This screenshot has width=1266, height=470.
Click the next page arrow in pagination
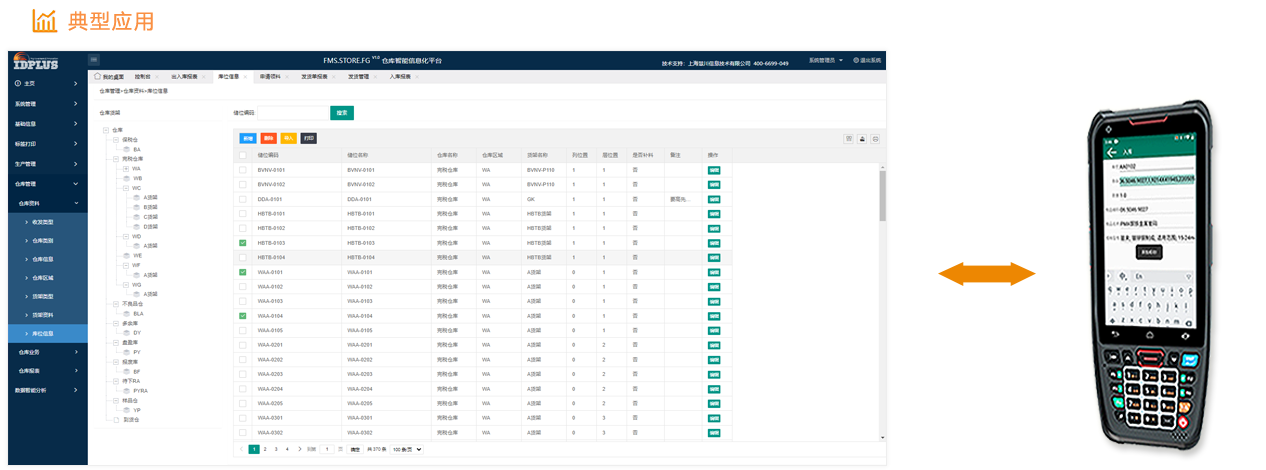pos(299,450)
